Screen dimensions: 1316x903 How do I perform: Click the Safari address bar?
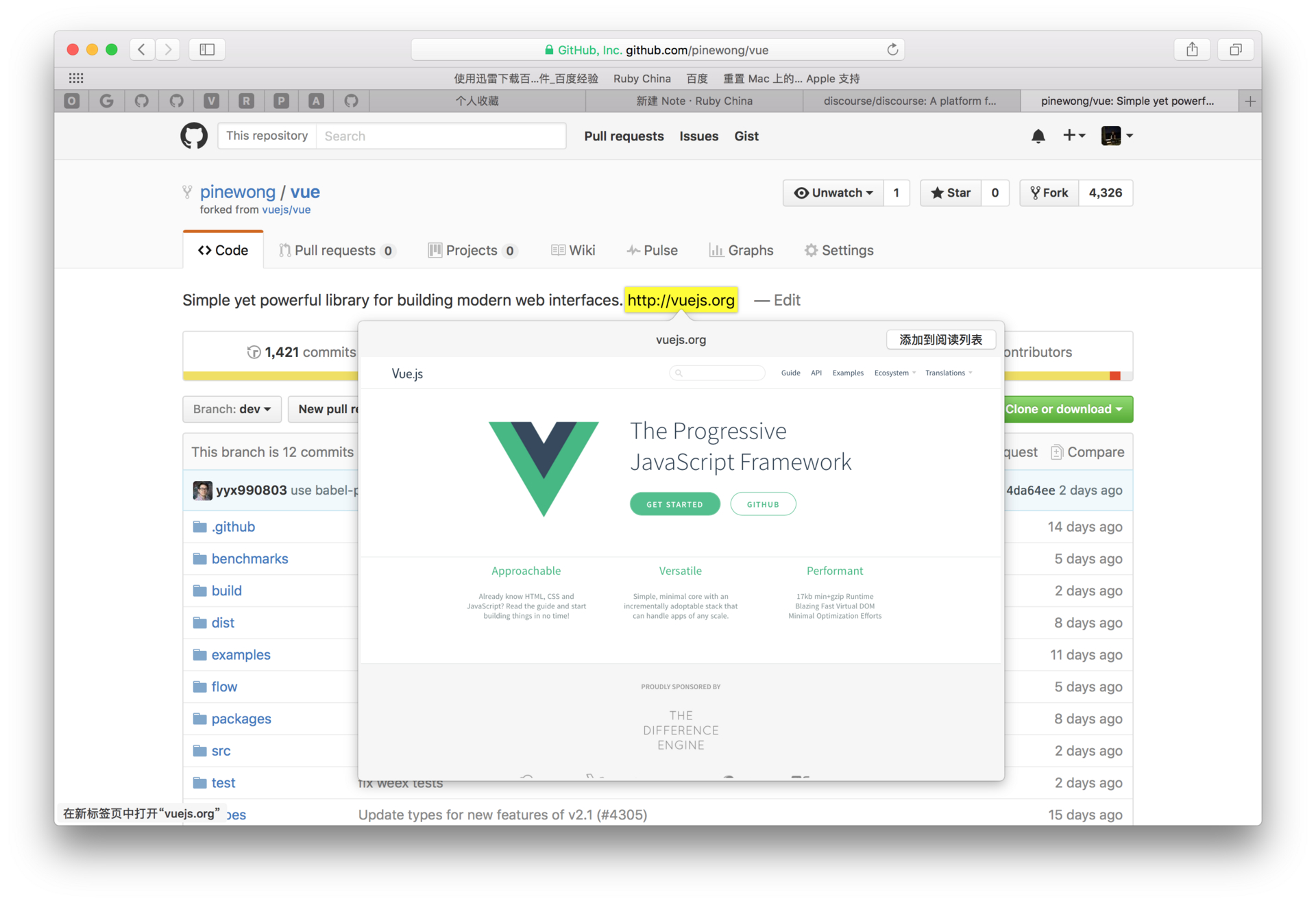click(x=657, y=49)
